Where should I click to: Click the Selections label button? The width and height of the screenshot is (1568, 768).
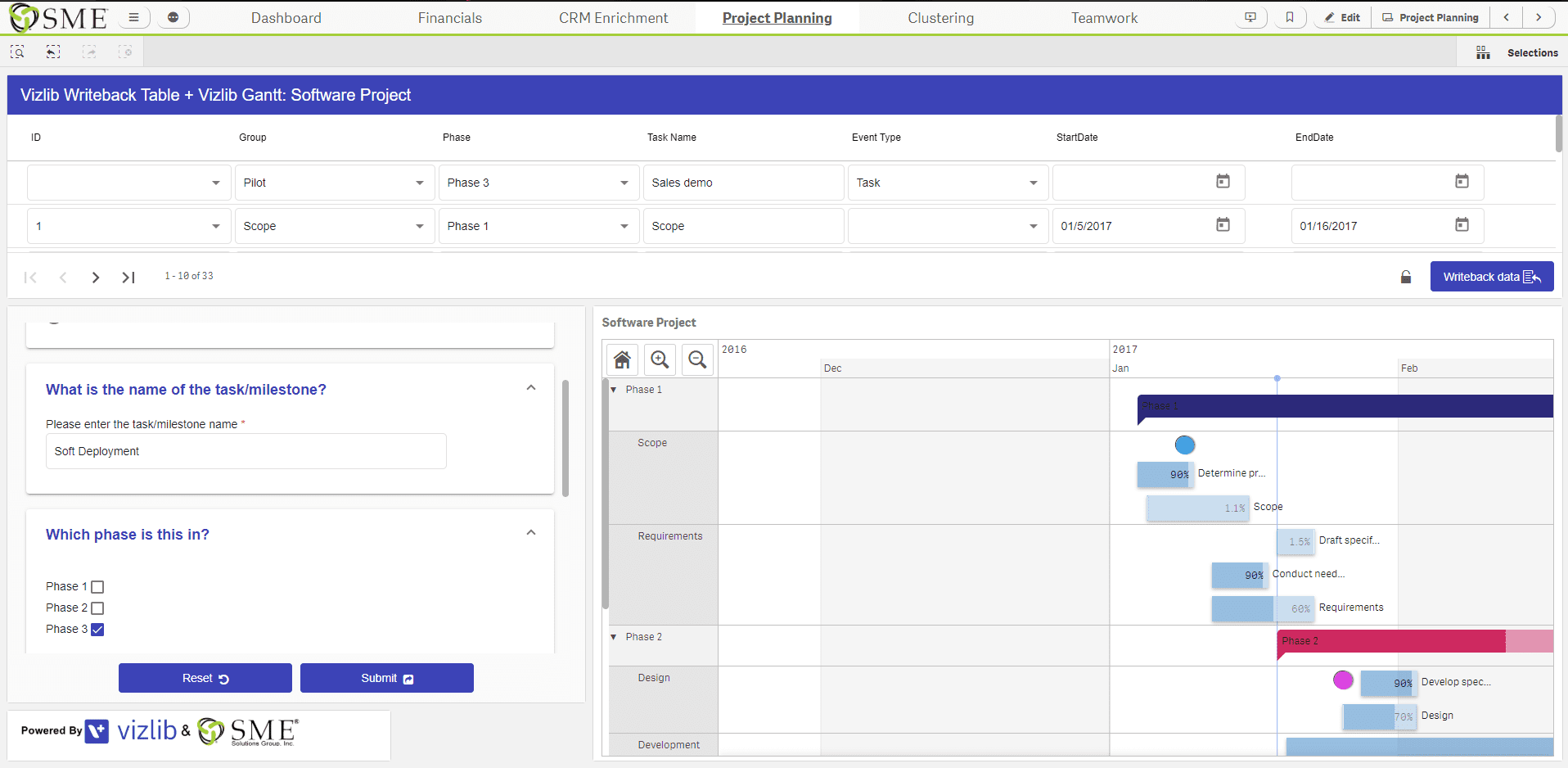[x=1533, y=53]
